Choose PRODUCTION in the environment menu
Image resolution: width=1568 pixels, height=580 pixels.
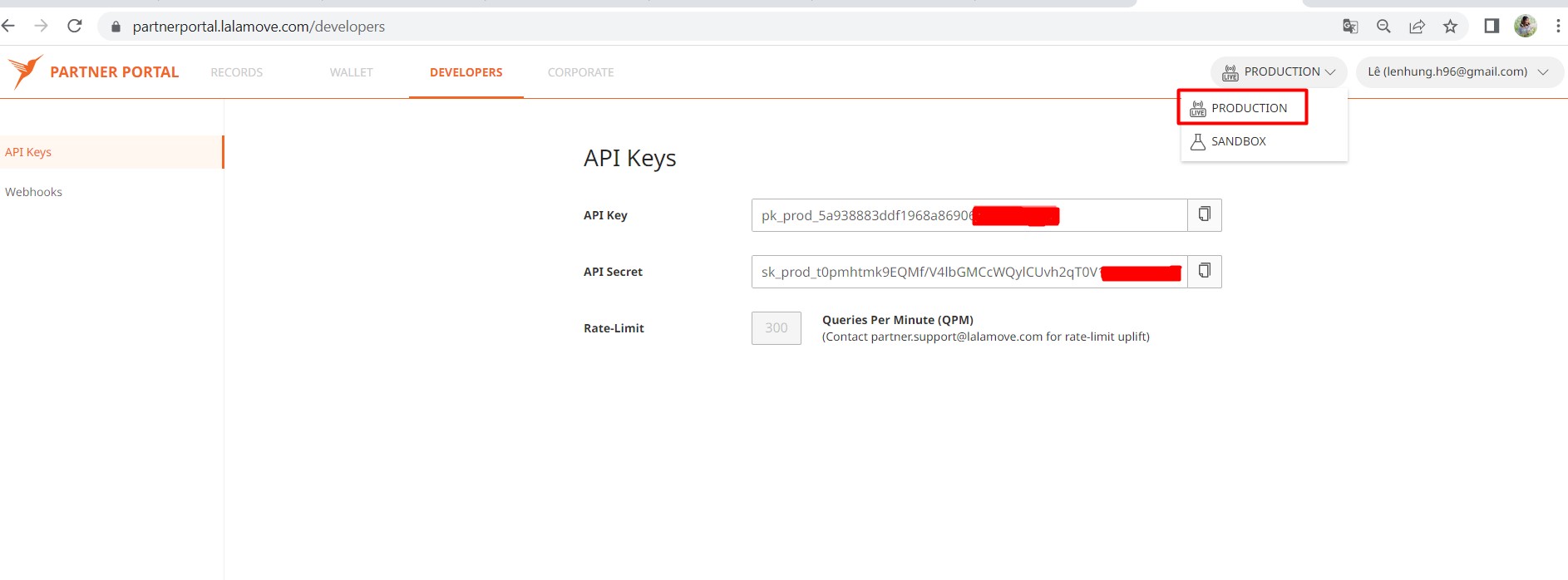pyautogui.click(x=1248, y=108)
